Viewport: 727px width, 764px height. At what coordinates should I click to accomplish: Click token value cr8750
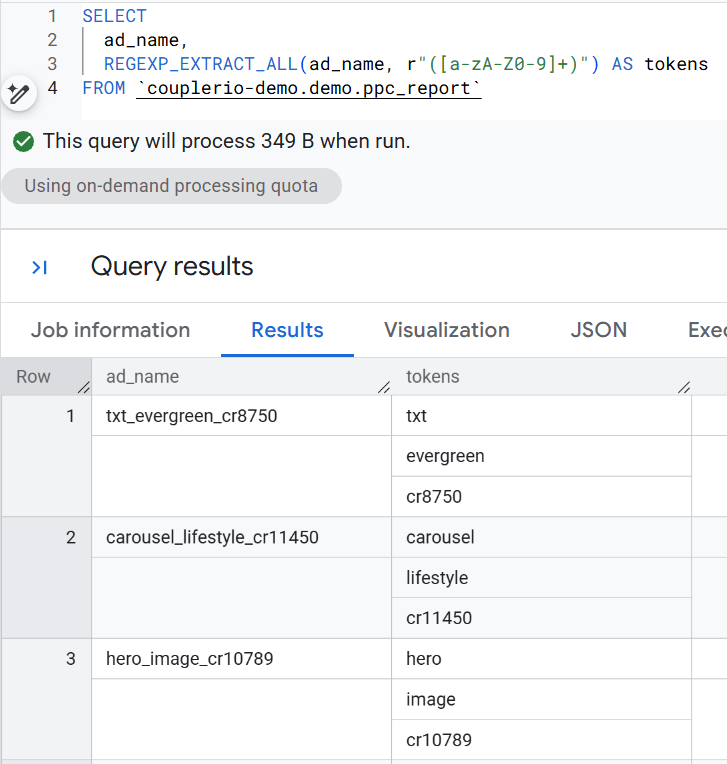coord(541,497)
